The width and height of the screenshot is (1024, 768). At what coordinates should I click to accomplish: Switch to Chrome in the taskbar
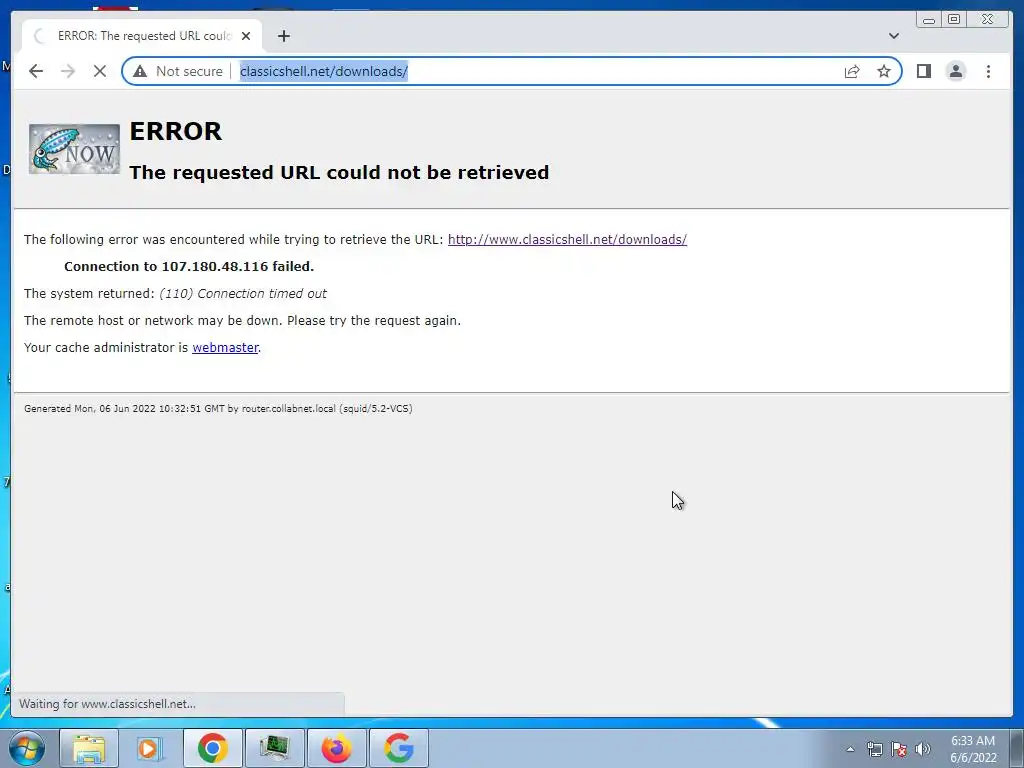pyautogui.click(x=212, y=748)
